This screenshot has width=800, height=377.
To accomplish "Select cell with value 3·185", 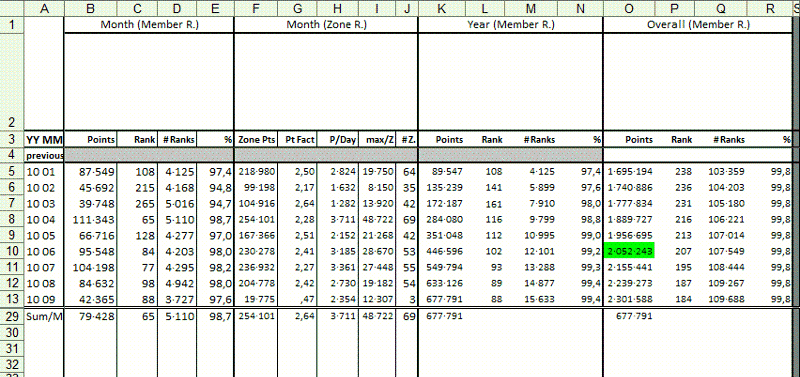I will [337, 251].
